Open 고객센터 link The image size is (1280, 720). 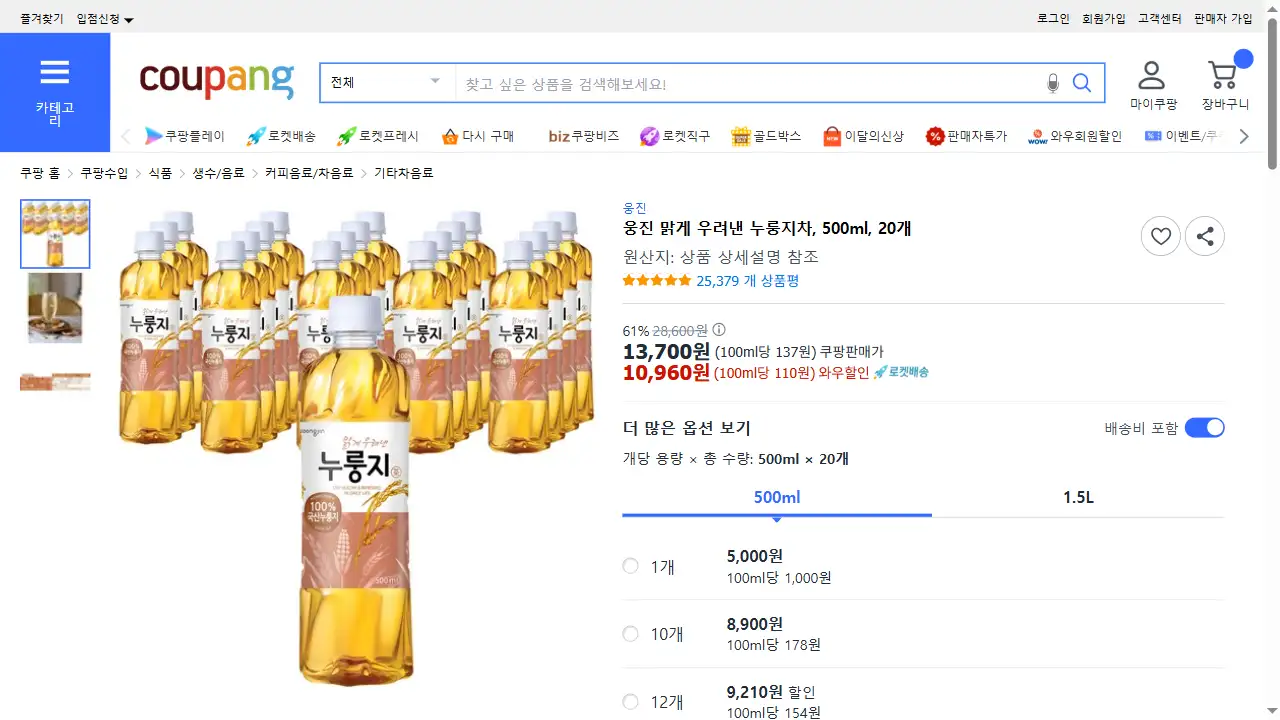1160,19
